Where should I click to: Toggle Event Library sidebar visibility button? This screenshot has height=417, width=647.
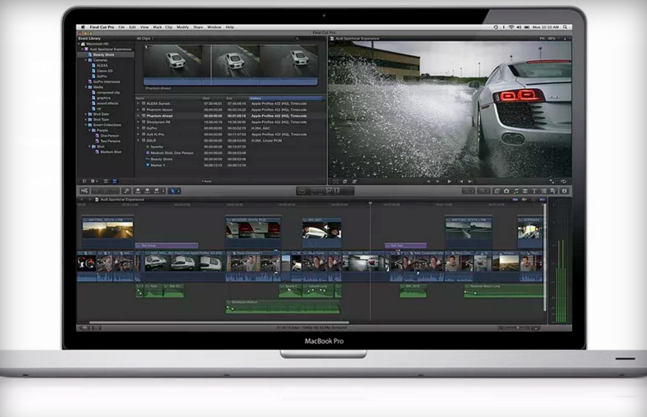(84, 181)
